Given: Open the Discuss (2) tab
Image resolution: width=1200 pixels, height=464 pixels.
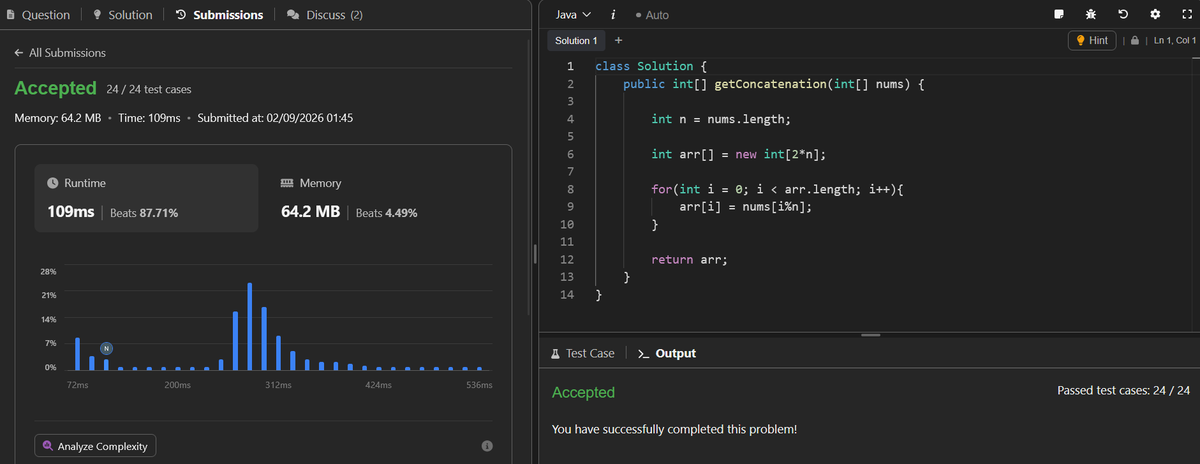Looking at the screenshot, I should 324,15.
